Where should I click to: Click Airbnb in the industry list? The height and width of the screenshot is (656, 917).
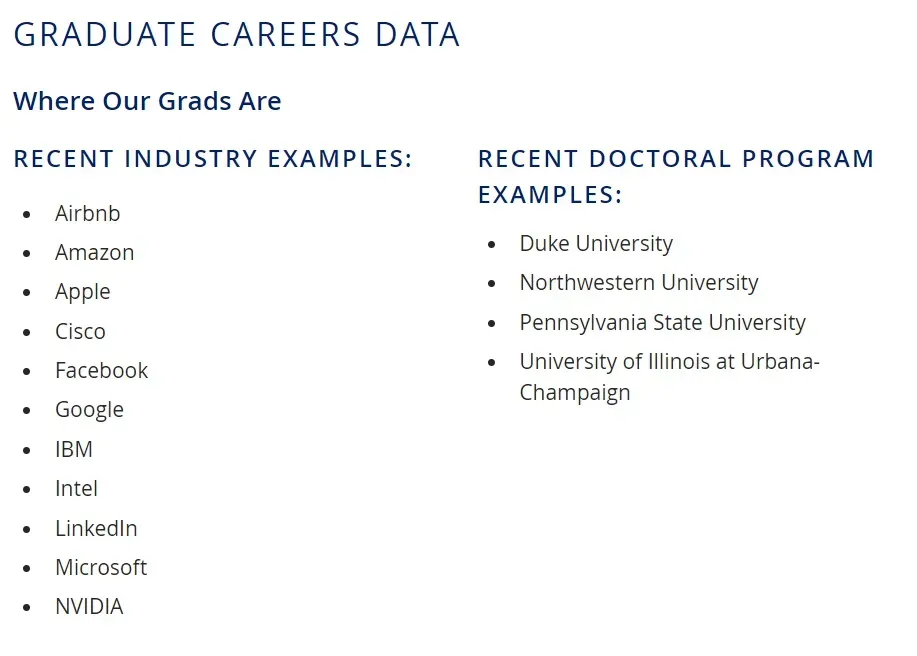coord(88,213)
